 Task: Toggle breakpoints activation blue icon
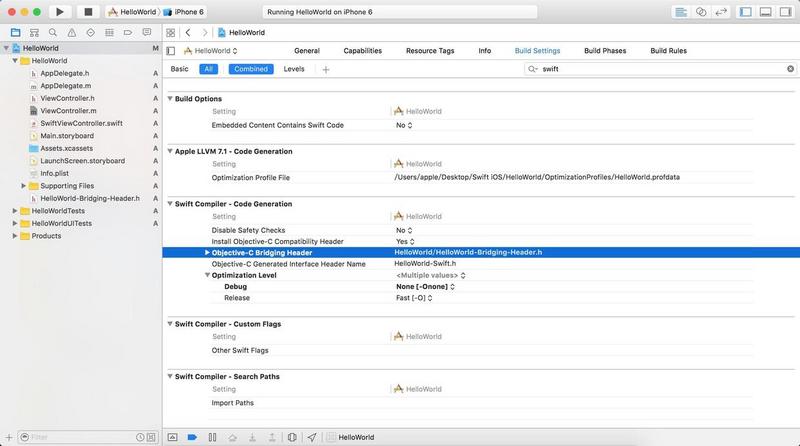click(x=192, y=437)
